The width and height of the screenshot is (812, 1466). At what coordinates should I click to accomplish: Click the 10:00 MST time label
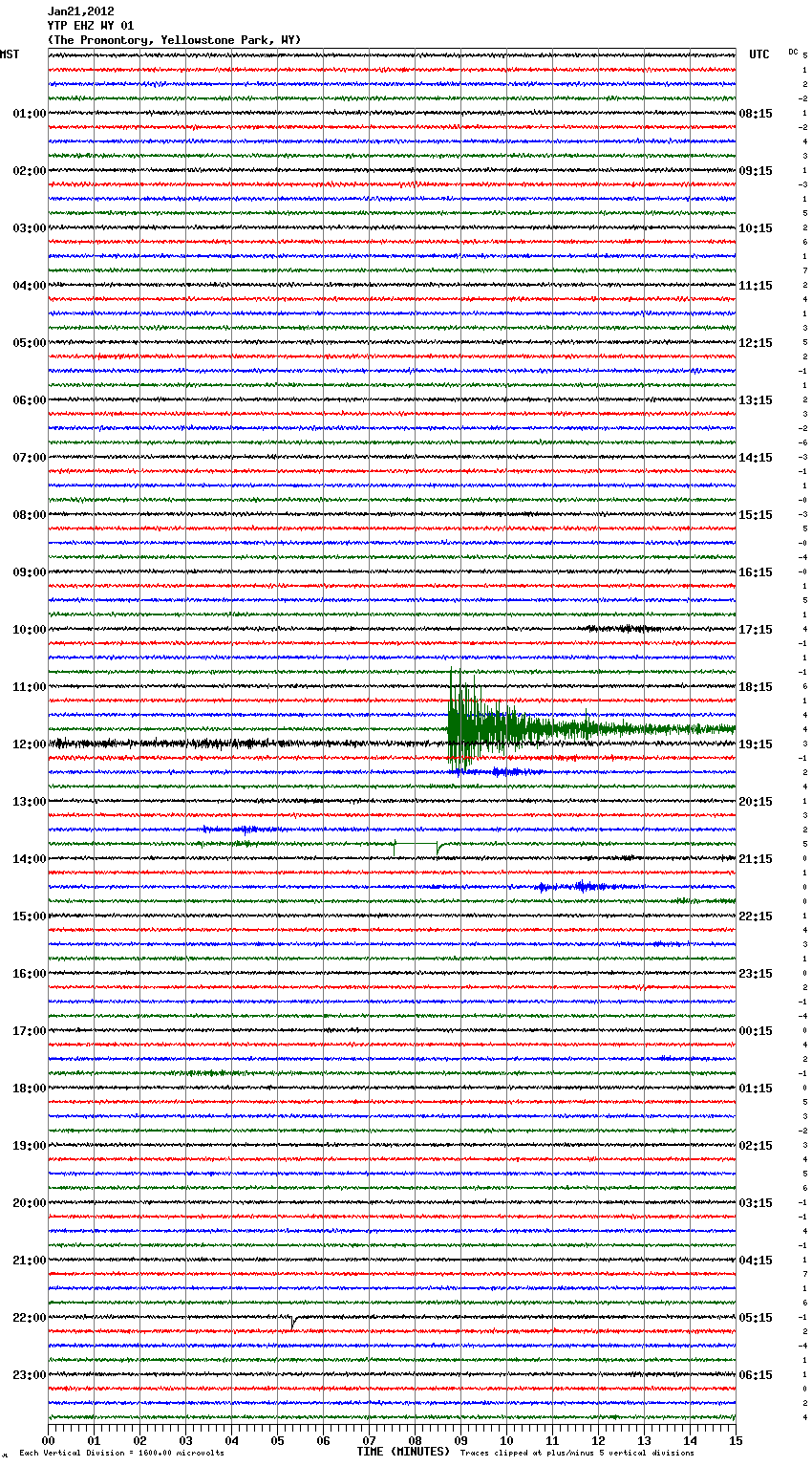point(30,630)
